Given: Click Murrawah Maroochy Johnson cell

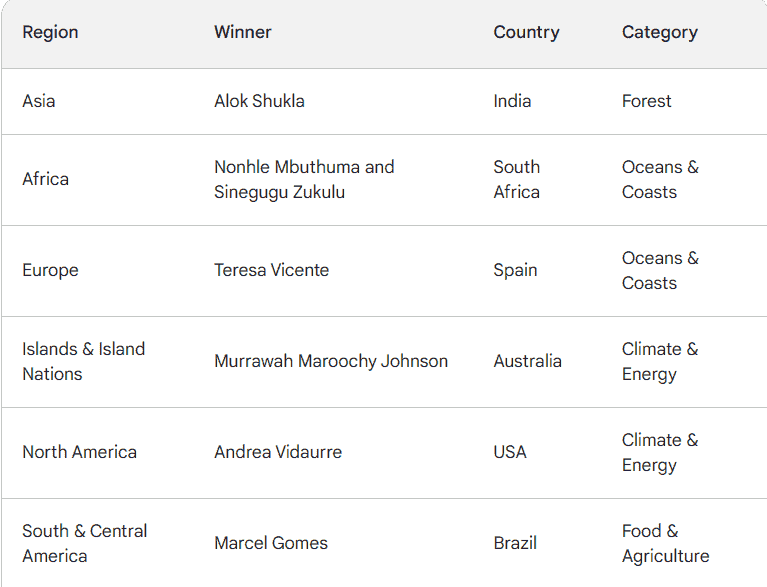Looking at the screenshot, I should pyautogui.click(x=331, y=361).
